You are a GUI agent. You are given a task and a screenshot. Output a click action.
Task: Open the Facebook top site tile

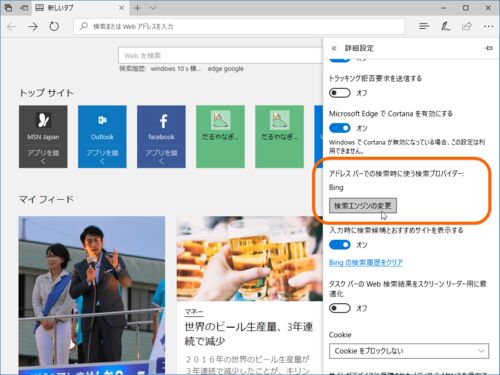point(161,137)
